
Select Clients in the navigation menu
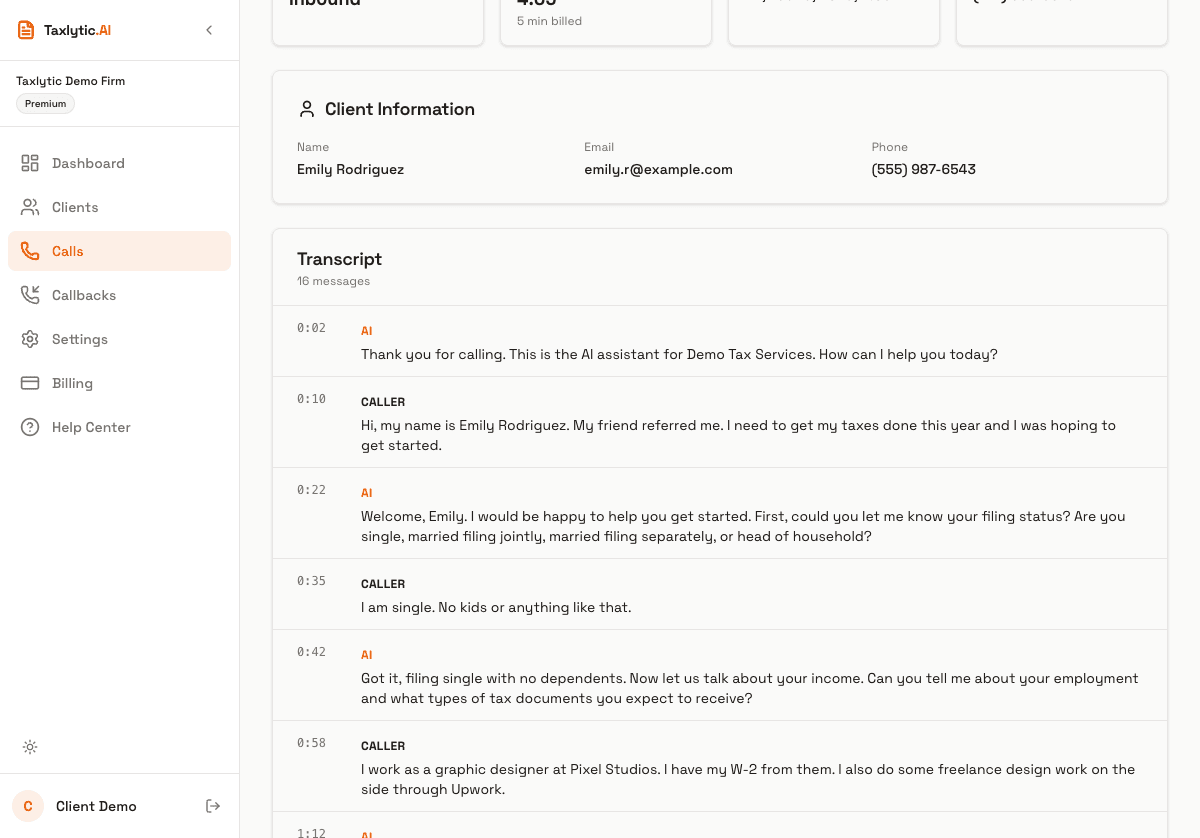(75, 207)
